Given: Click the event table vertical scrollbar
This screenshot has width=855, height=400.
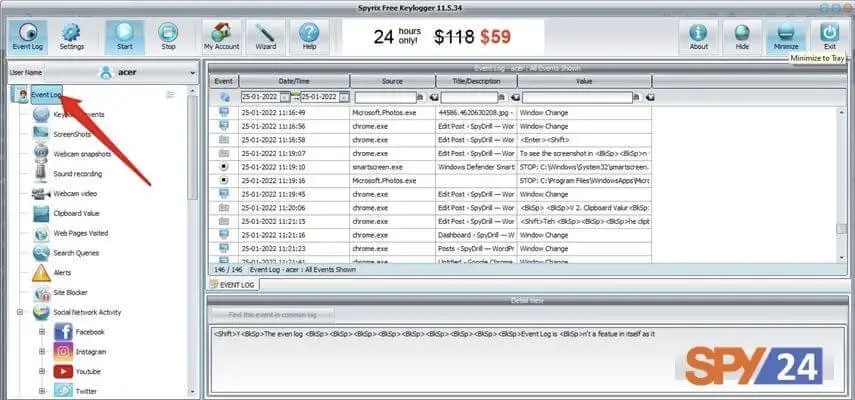Looking at the screenshot, I should coord(843,184).
